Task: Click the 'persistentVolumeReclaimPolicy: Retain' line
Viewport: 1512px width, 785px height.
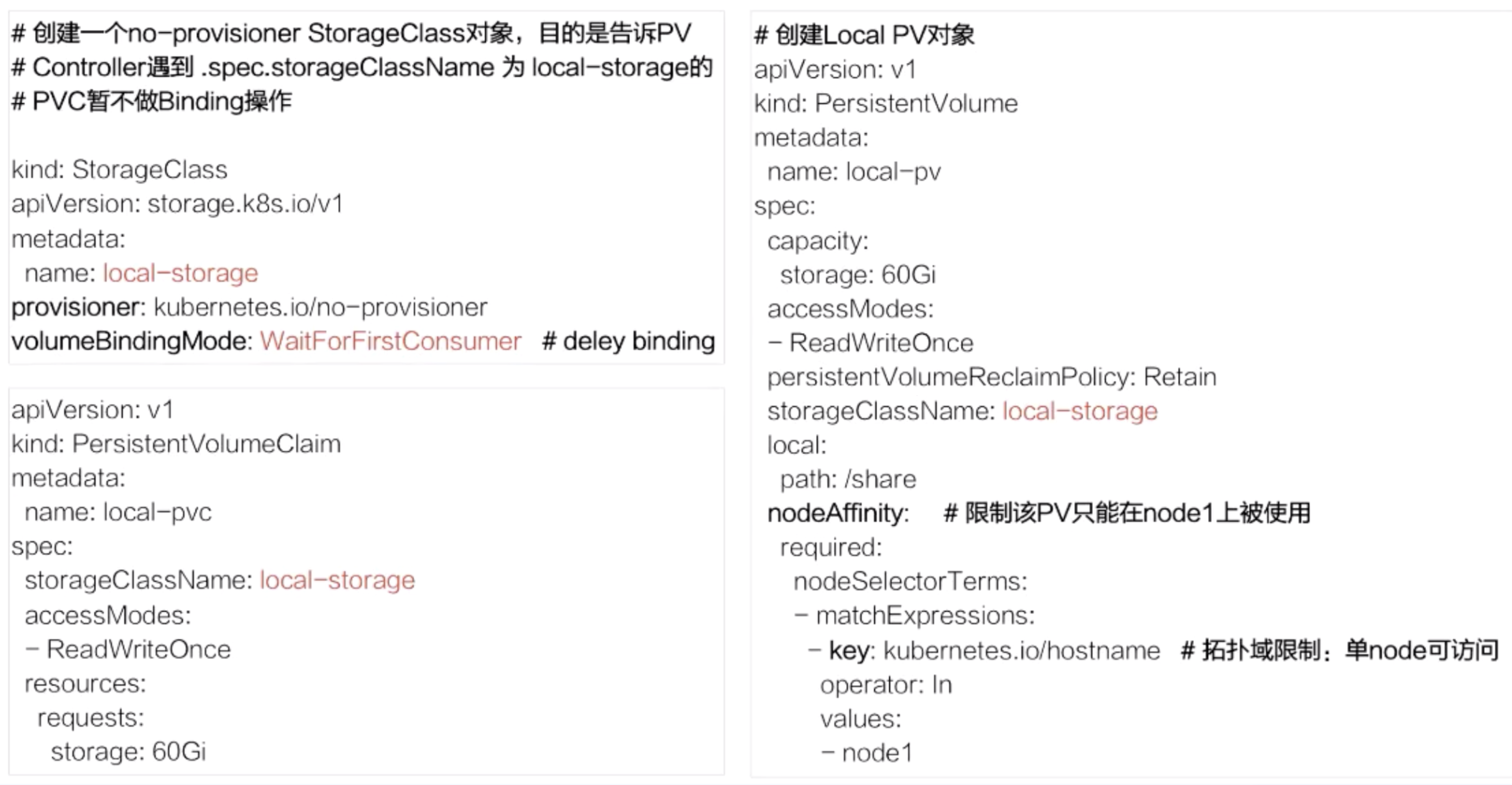Action: (991, 377)
